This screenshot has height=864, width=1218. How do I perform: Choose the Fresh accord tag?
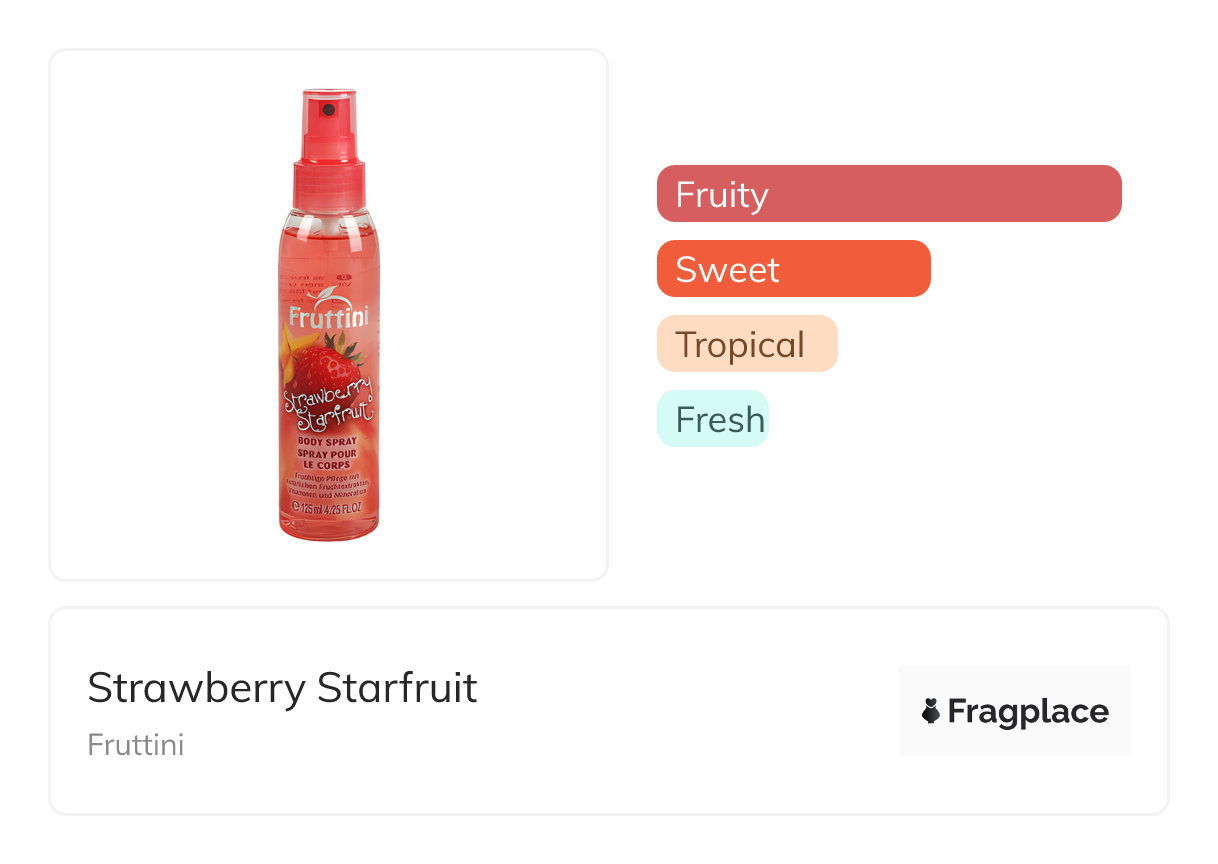(x=712, y=419)
